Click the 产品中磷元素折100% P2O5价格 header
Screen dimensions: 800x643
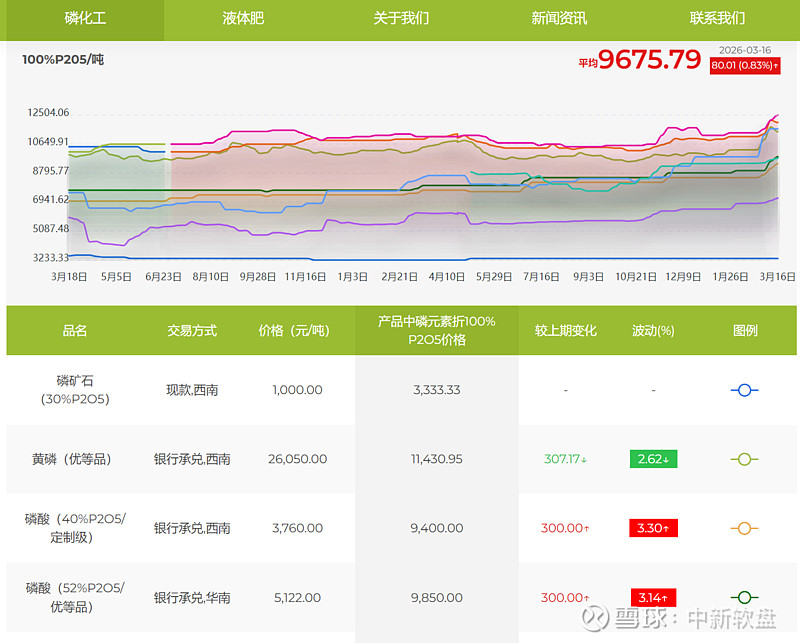coord(437,331)
